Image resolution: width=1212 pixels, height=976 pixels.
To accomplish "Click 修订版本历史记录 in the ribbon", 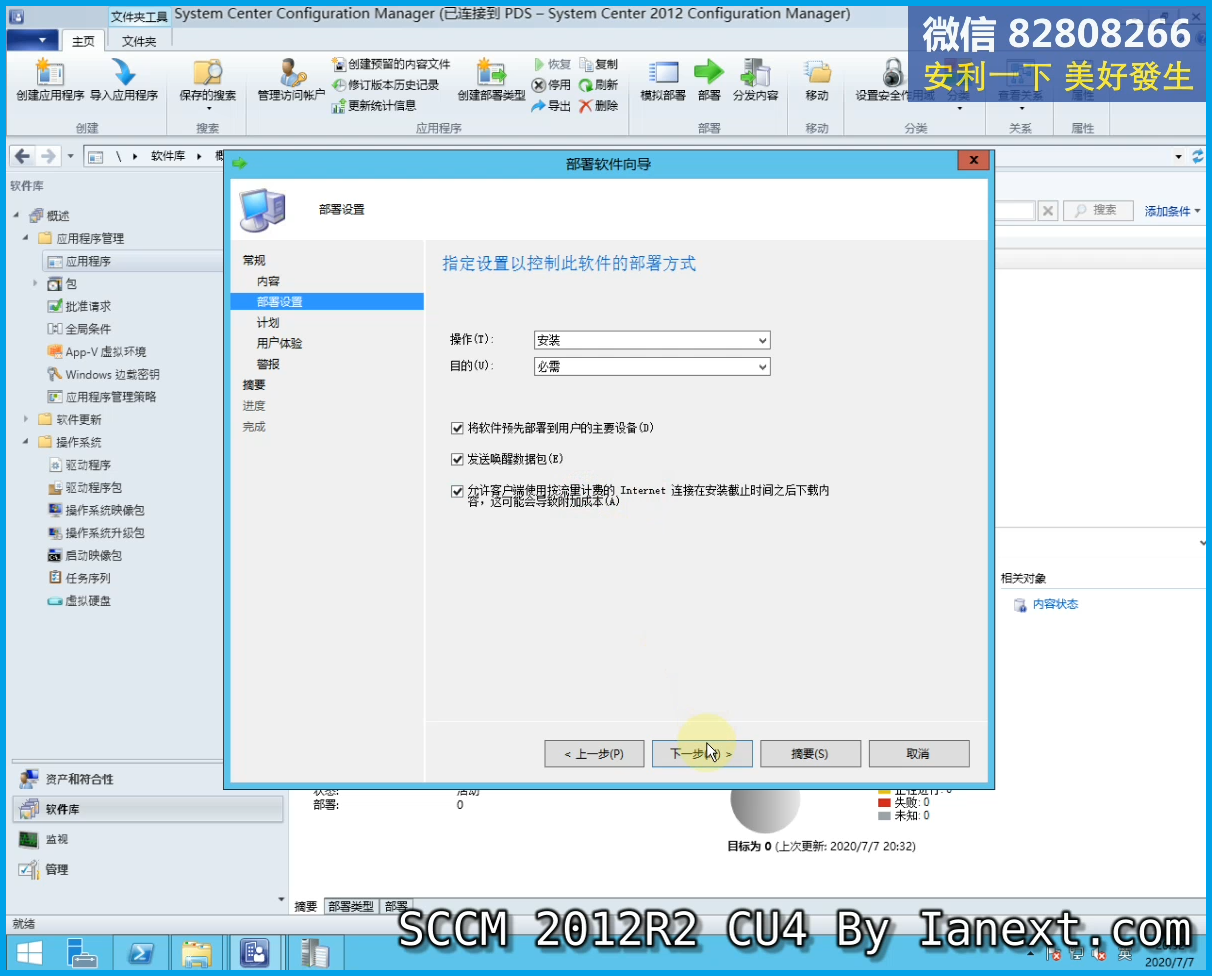I will pos(386,85).
